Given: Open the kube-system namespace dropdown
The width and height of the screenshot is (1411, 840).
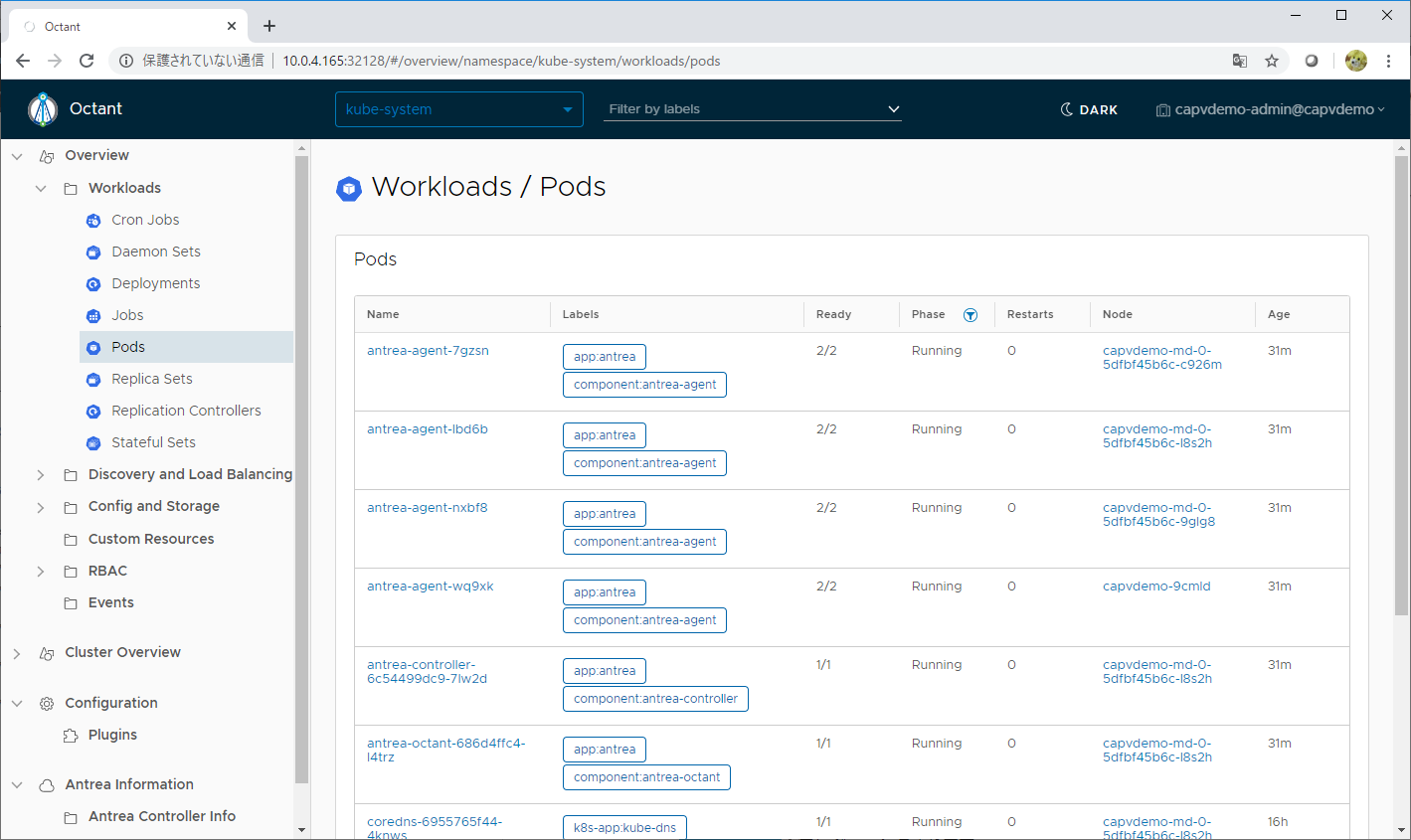Looking at the screenshot, I should [x=459, y=109].
